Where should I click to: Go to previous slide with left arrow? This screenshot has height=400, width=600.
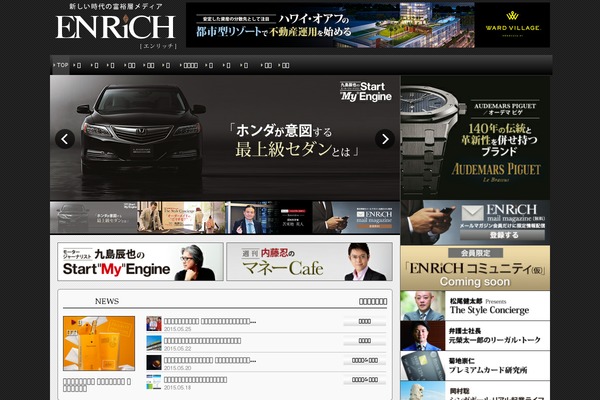[x=65, y=139]
